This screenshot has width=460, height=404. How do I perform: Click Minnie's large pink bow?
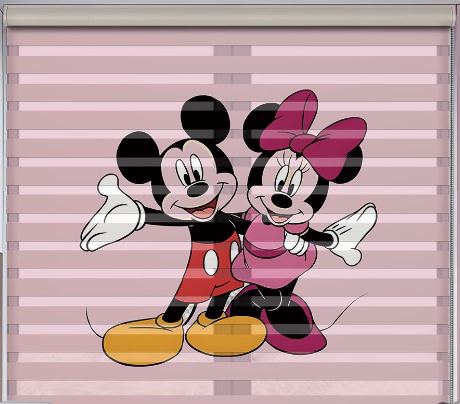click(313, 133)
